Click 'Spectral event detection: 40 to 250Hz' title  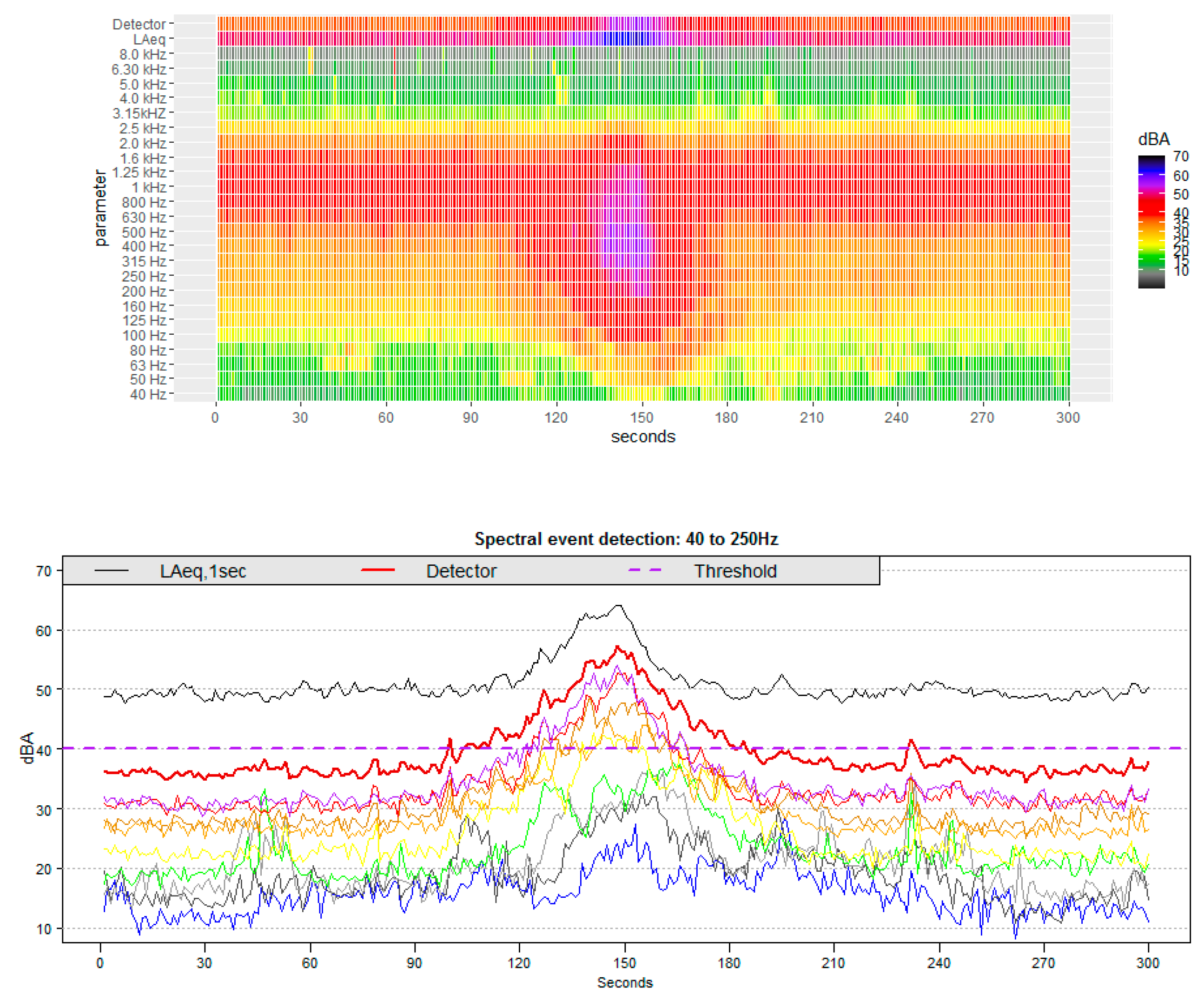pyautogui.click(x=626, y=539)
